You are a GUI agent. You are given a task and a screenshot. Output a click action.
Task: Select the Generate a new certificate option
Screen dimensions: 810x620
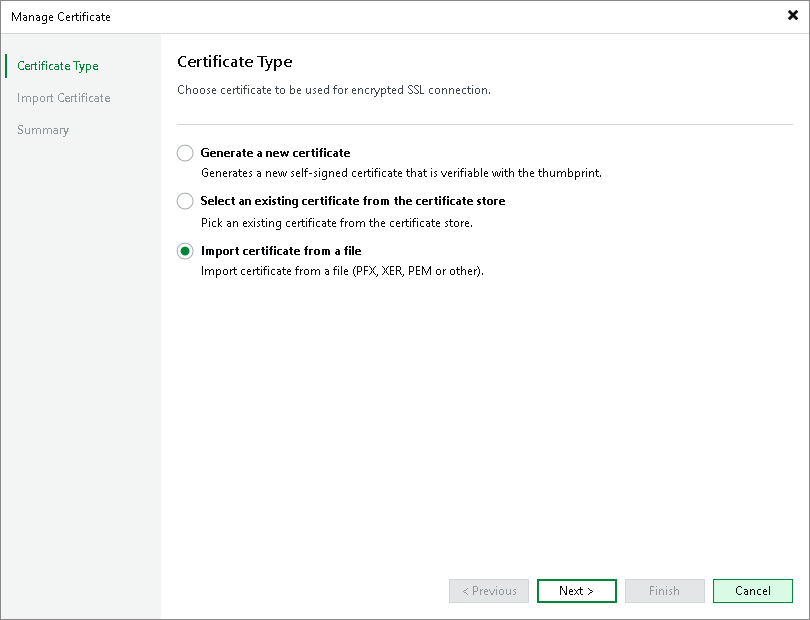point(185,153)
